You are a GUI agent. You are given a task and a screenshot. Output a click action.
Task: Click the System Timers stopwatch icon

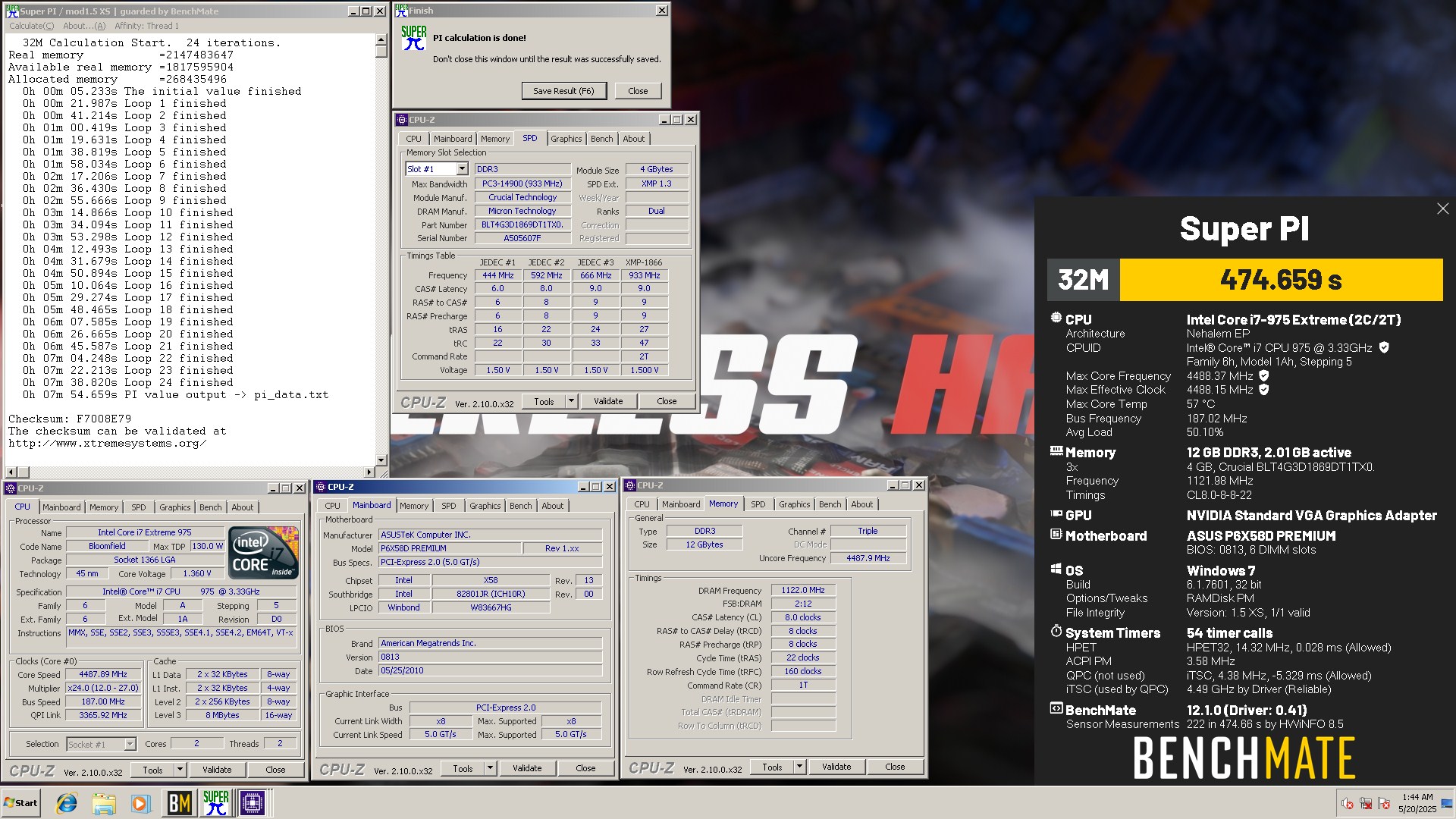tap(1056, 631)
